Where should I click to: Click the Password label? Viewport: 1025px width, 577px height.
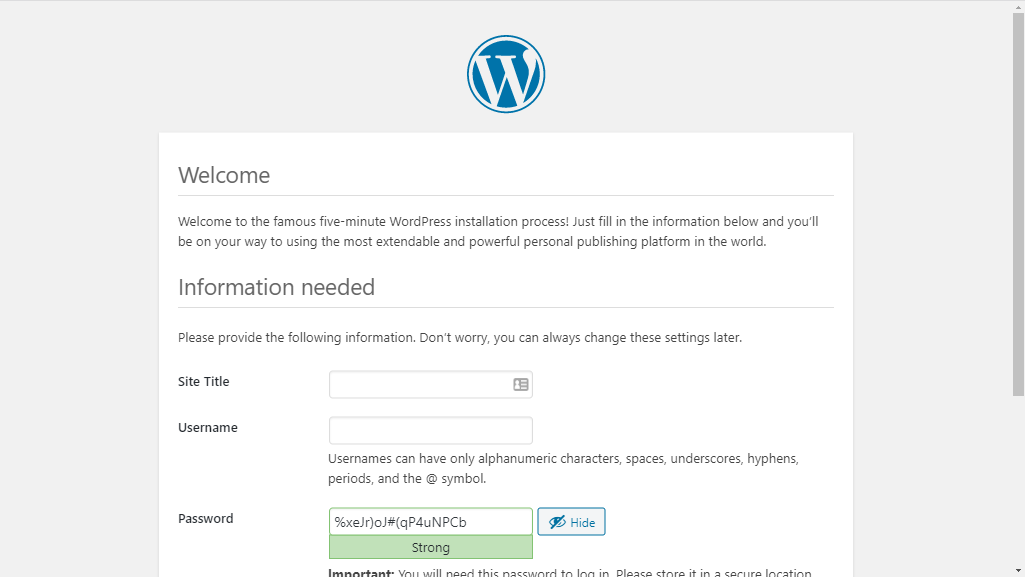pos(205,518)
